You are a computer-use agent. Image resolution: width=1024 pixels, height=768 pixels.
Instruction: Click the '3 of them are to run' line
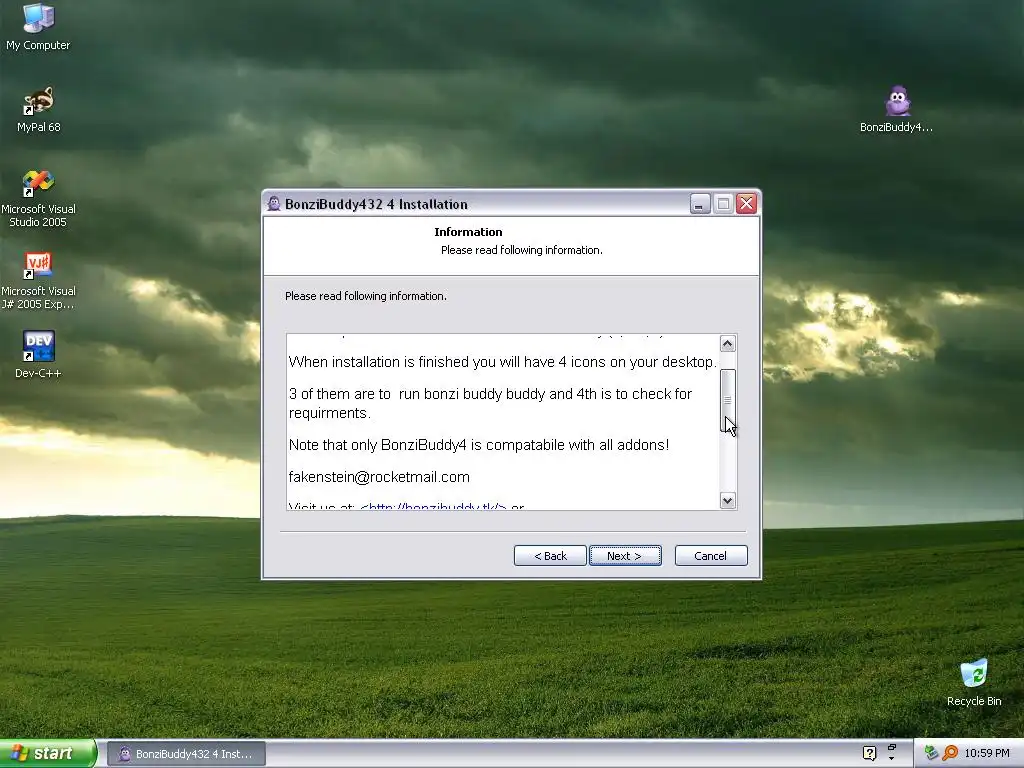click(490, 403)
